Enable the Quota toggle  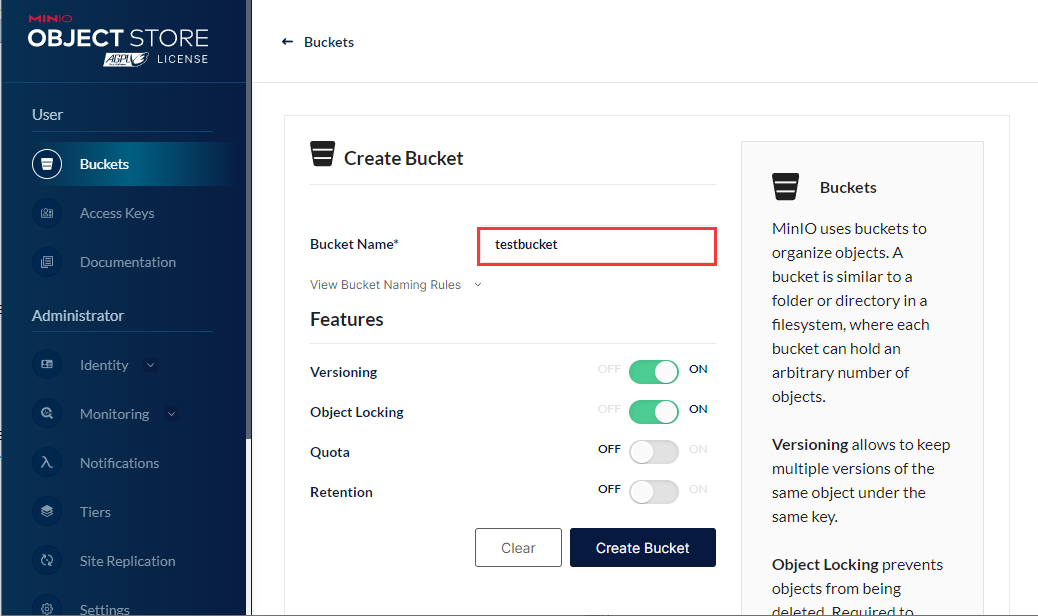point(654,452)
